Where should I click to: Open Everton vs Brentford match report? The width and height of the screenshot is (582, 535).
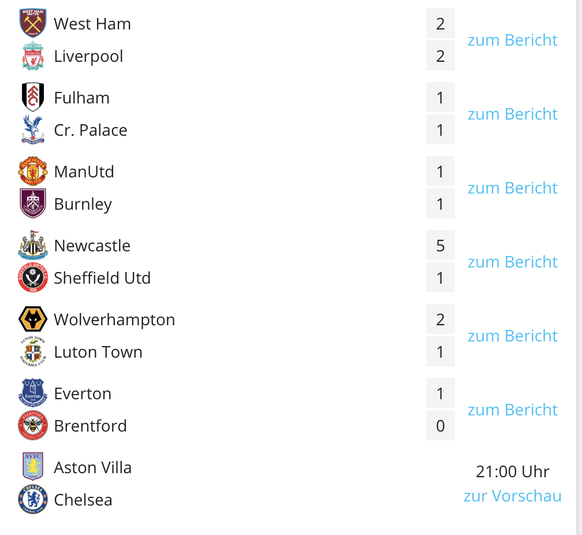512,410
